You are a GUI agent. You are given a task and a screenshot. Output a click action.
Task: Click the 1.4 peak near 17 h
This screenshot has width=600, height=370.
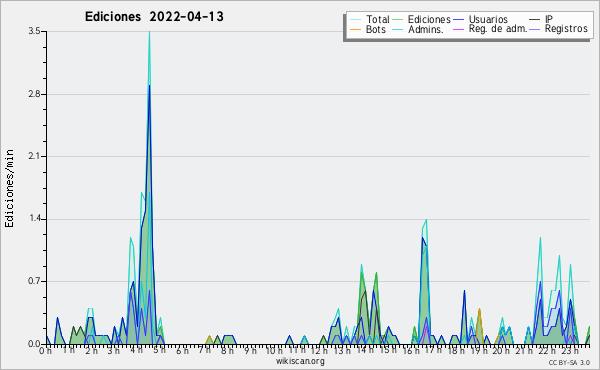[x=426, y=221]
